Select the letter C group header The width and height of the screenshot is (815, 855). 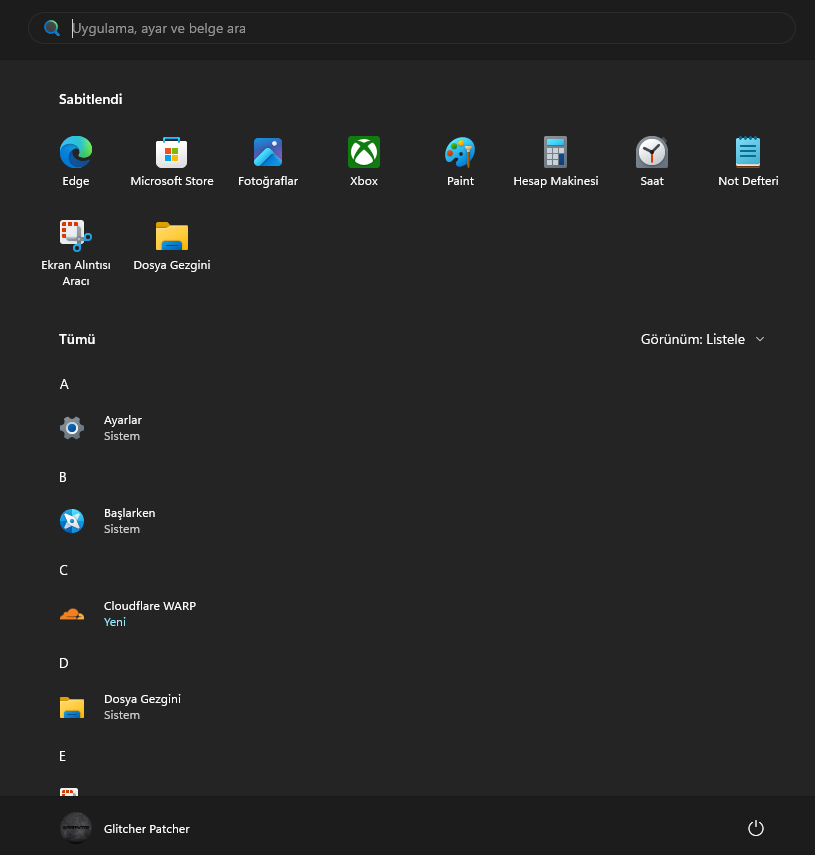(x=63, y=570)
